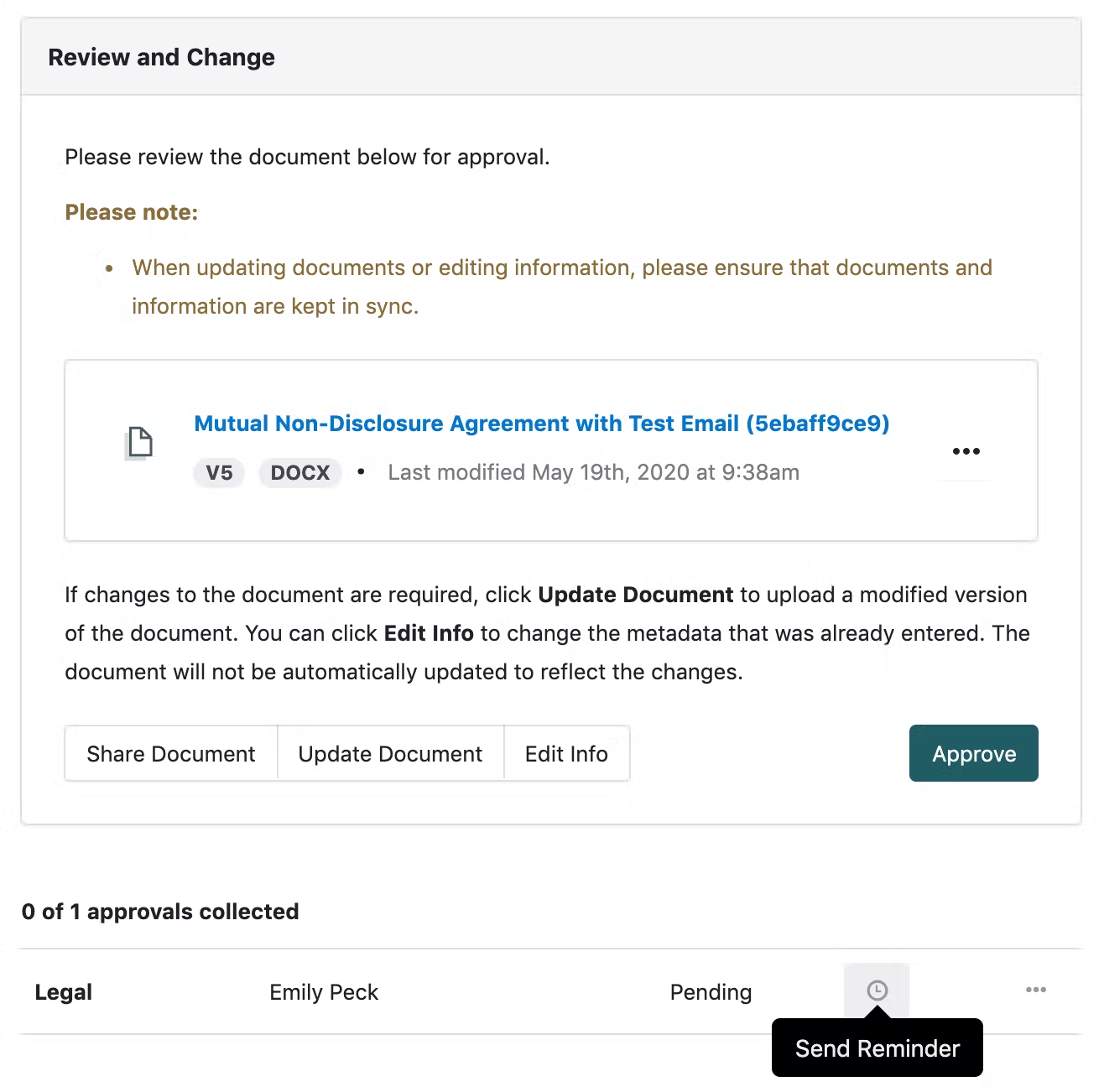This screenshot has height=1092, width=1104.
Task: Approve the document
Action: point(973,754)
